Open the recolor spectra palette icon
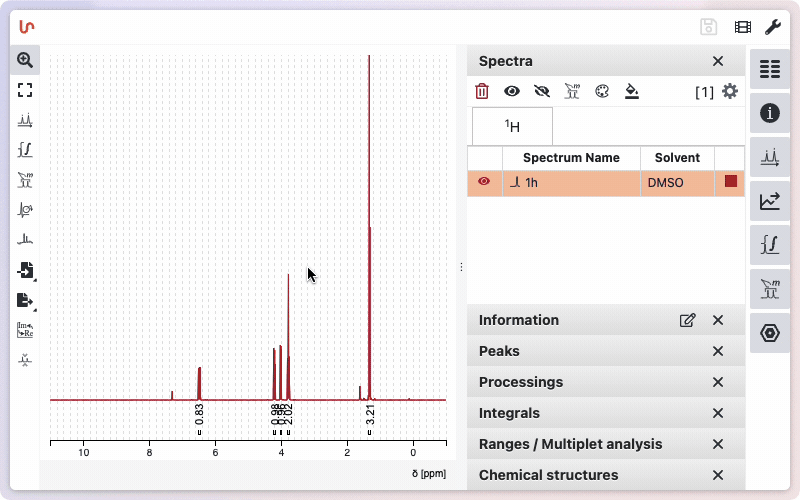 coord(601,91)
